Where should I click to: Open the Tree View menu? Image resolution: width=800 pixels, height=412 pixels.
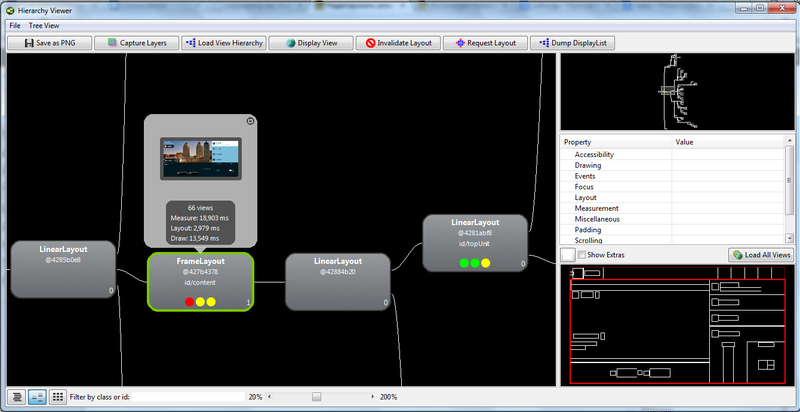tap(44, 25)
